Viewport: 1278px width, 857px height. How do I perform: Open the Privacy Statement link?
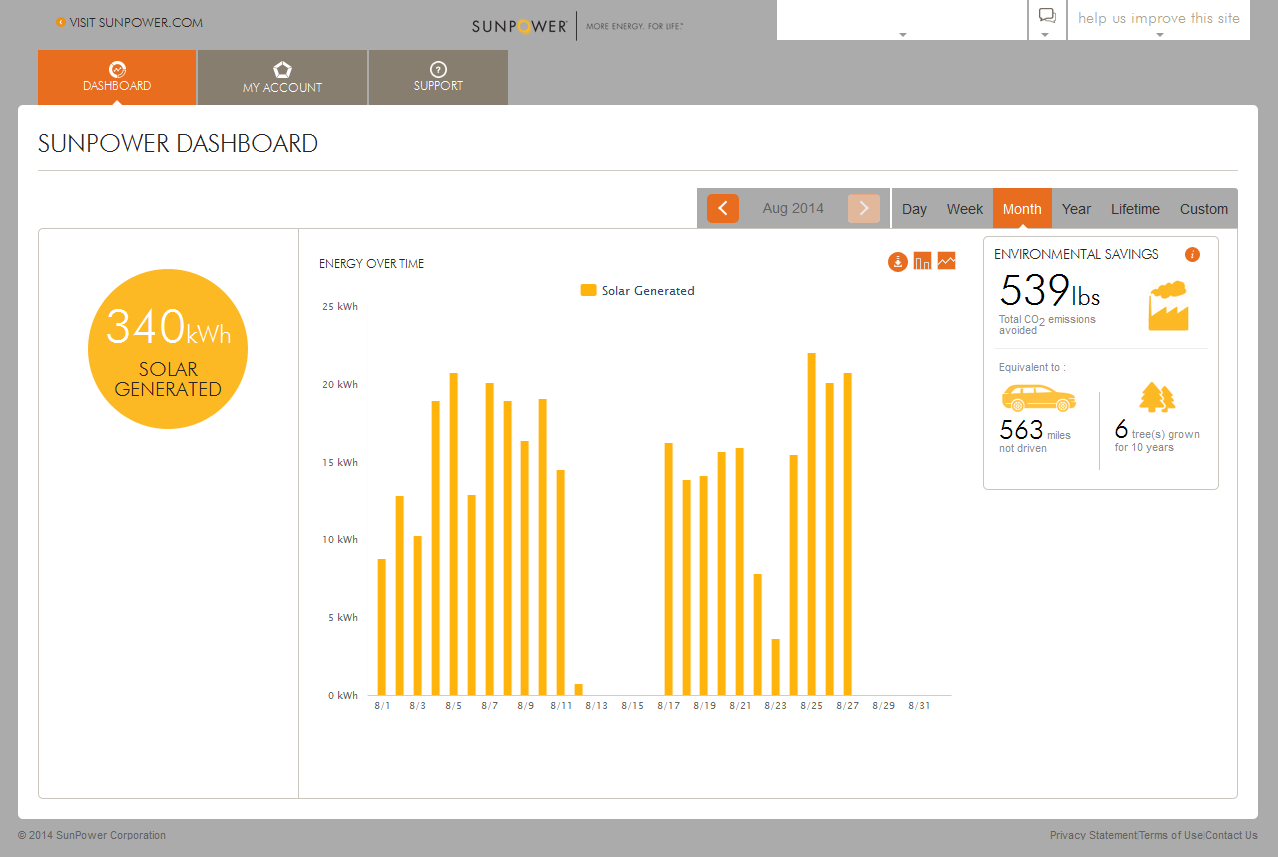(1093, 835)
